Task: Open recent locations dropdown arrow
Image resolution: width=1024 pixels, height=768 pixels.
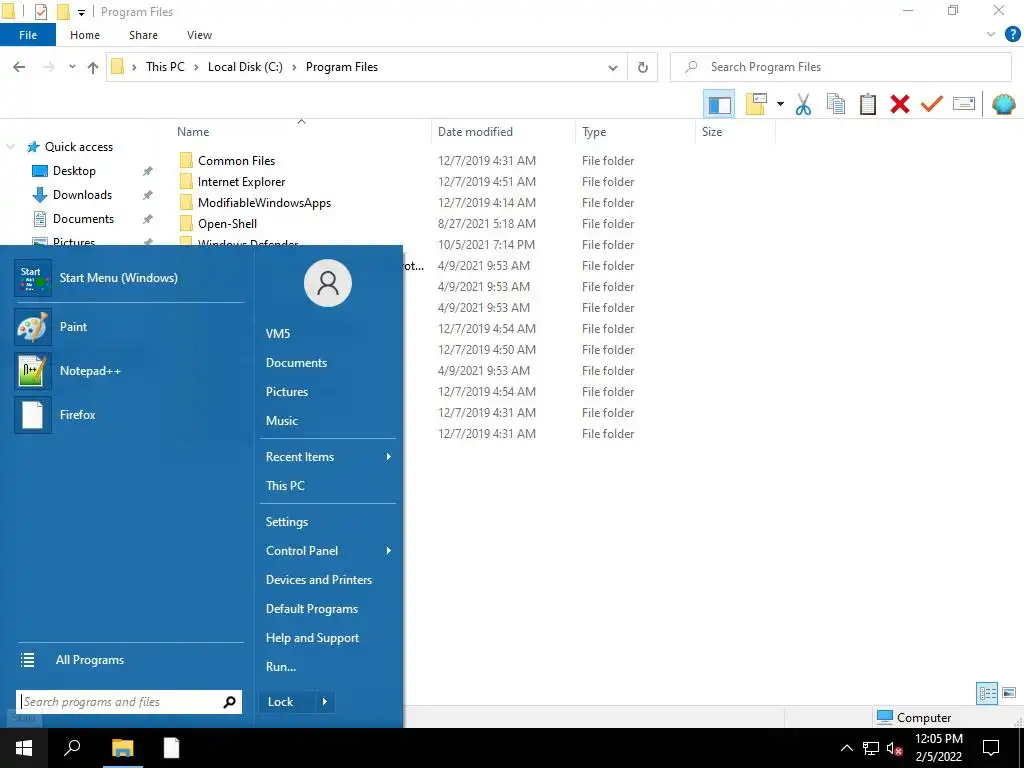Action: pyautogui.click(x=72, y=67)
